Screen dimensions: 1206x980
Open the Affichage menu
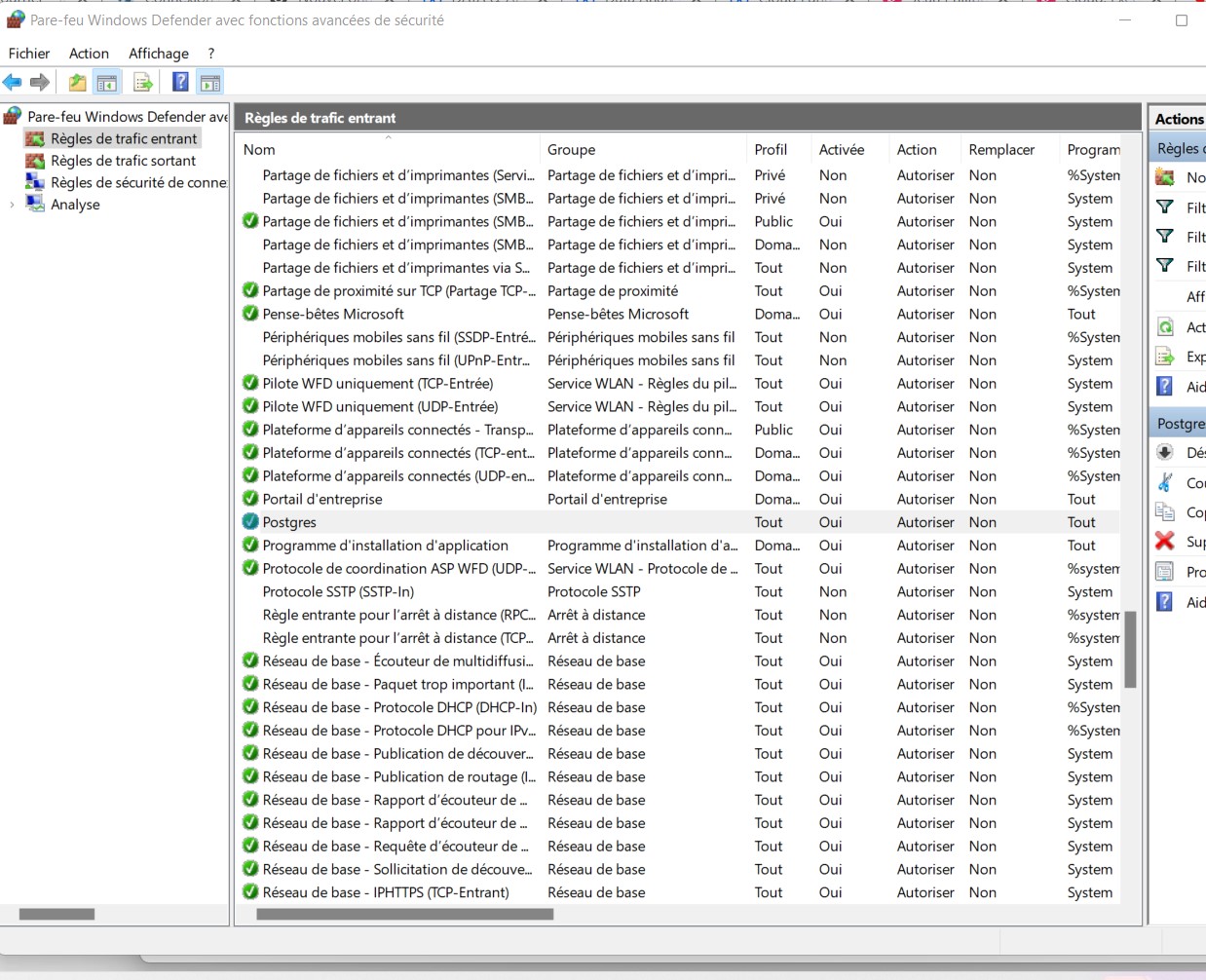159,54
